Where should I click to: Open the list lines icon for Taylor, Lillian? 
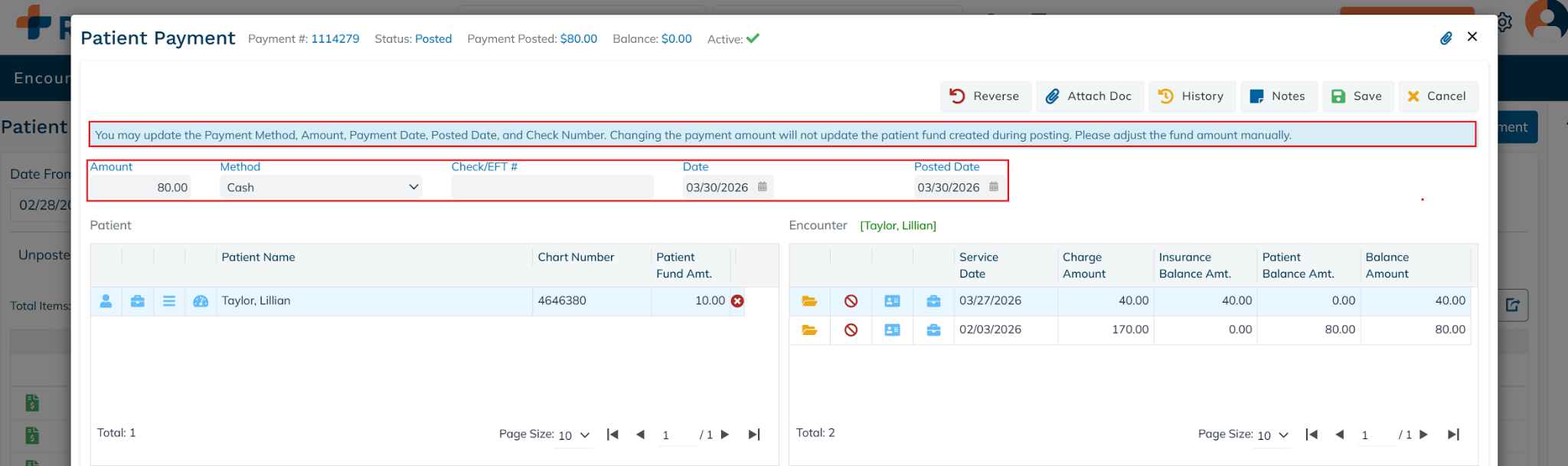pos(169,301)
